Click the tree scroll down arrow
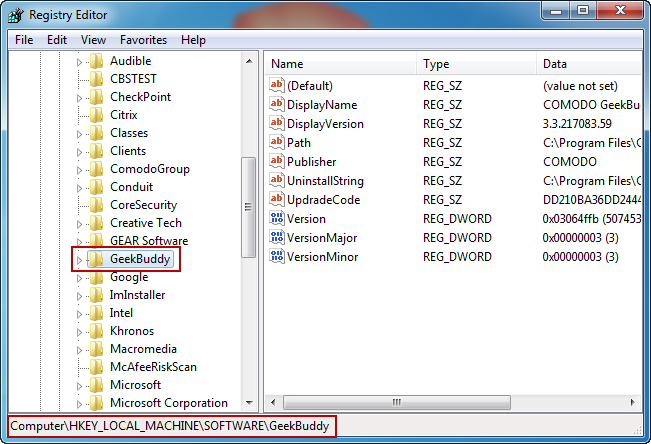The width and height of the screenshot is (651, 444). click(249, 402)
